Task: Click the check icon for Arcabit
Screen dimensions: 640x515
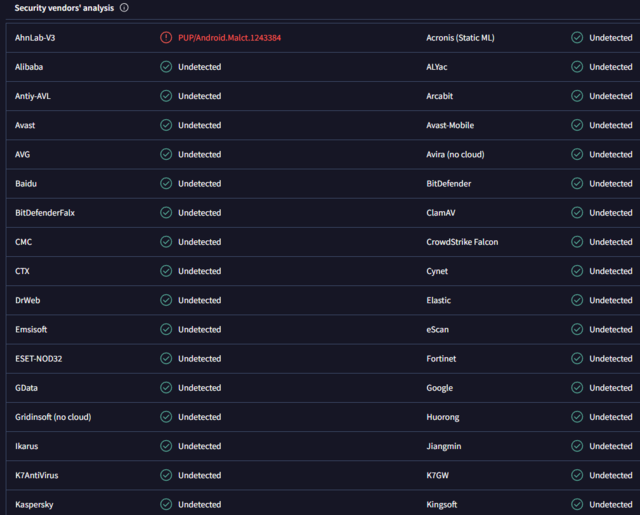Action: [577, 96]
